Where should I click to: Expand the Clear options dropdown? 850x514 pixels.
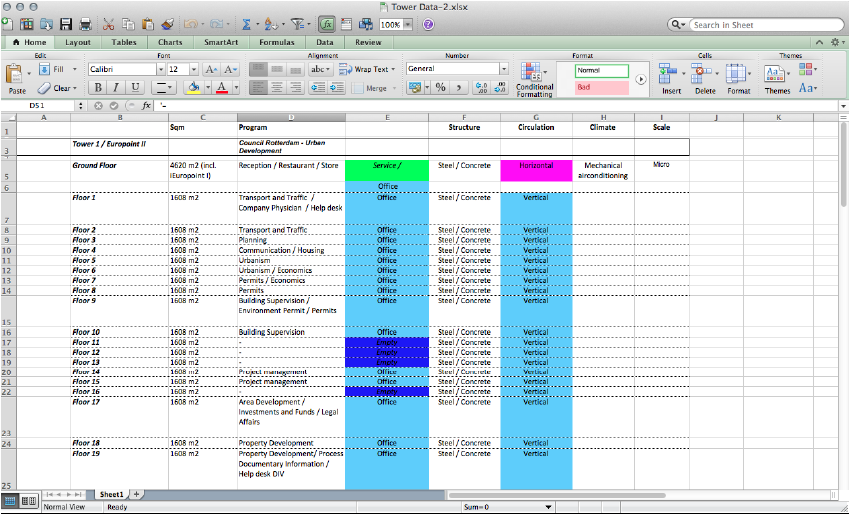coord(75,88)
